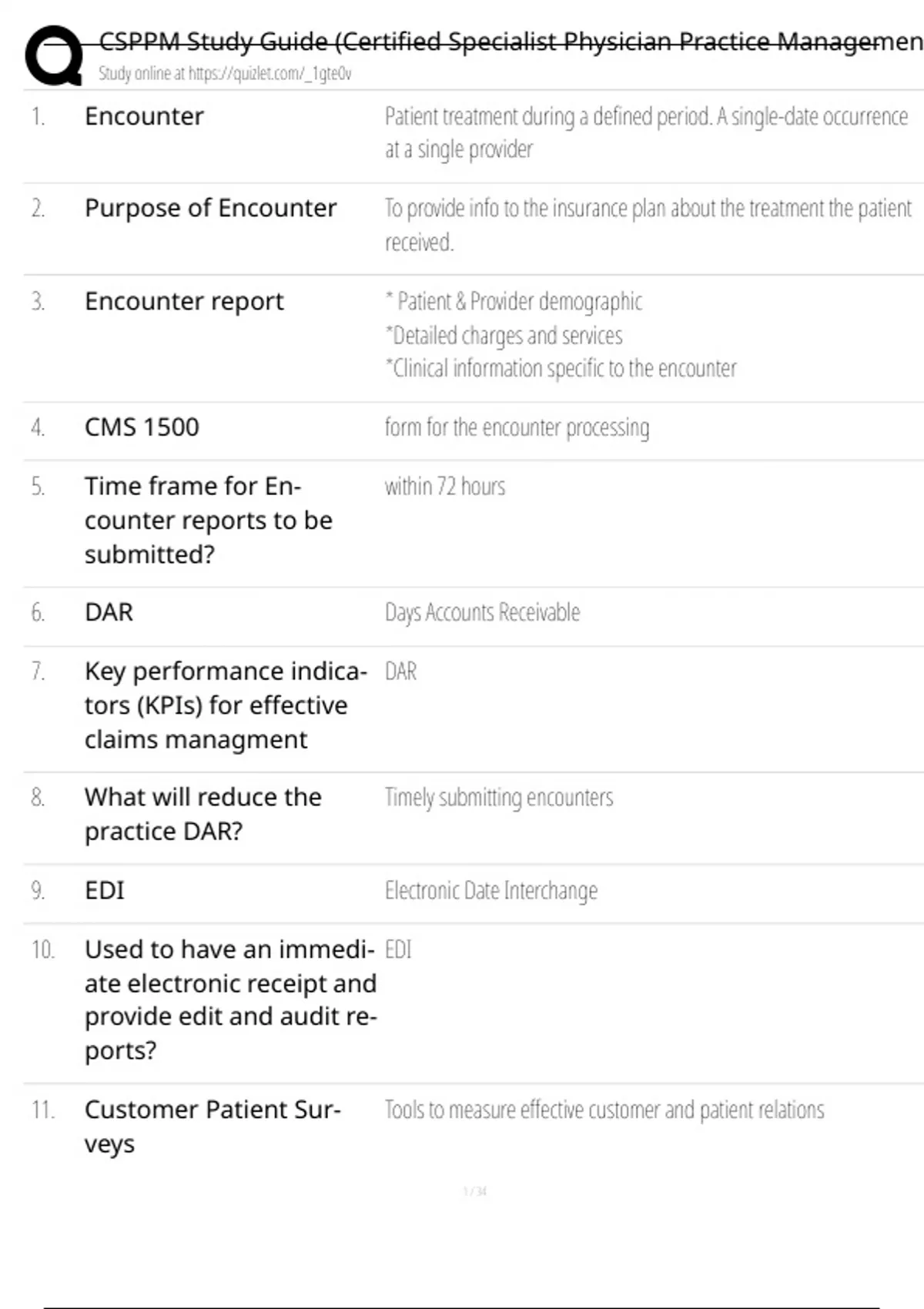The image size is (924, 1309).
Task: Open the quizlet.com study link
Action: click(224, 74)
